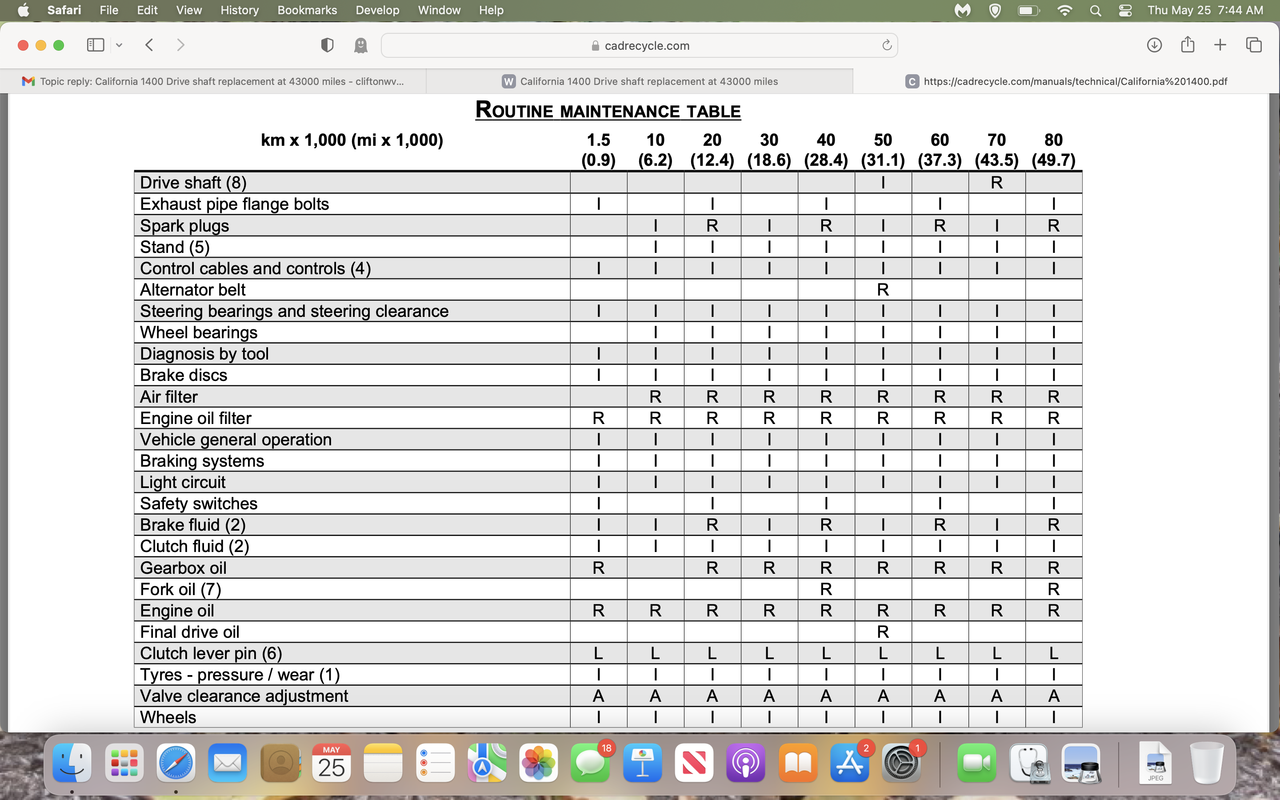
Task: Launch Photos from the Dock
Action: click(x=539, y=765)
